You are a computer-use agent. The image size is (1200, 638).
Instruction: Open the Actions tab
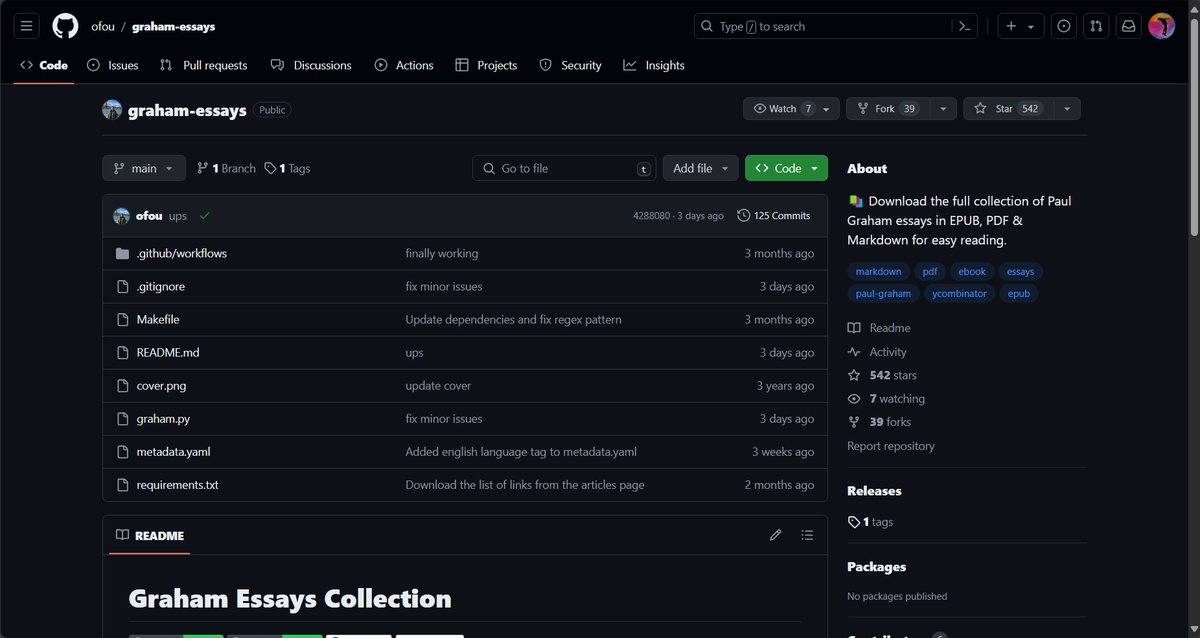pos(404,65)
